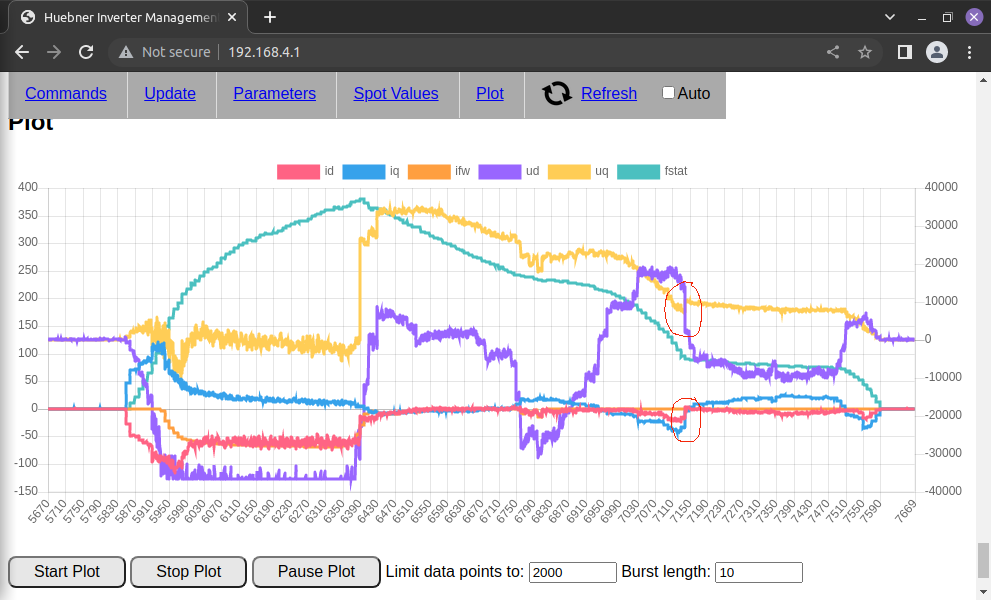The width and height of the screenshot is (991, 600).
Task: Share this page using share icon
Action: click(833, 52)
